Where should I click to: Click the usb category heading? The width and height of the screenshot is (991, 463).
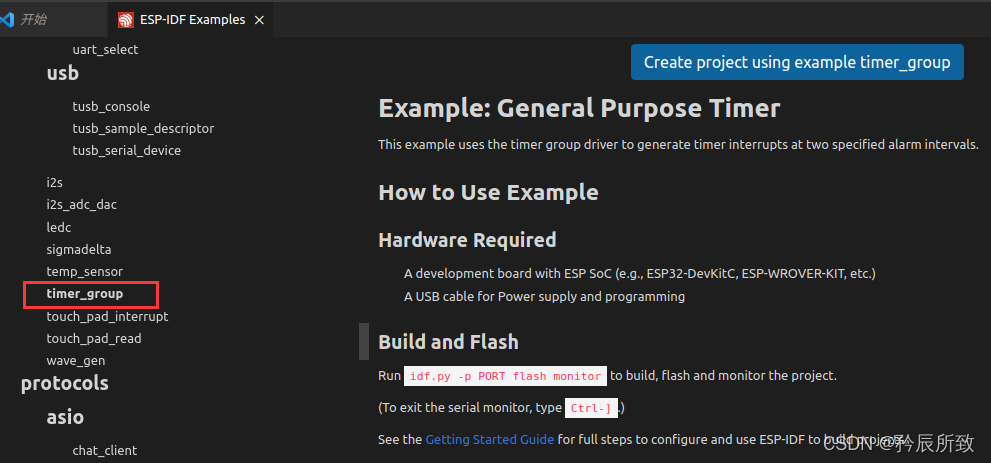point(63,74)
